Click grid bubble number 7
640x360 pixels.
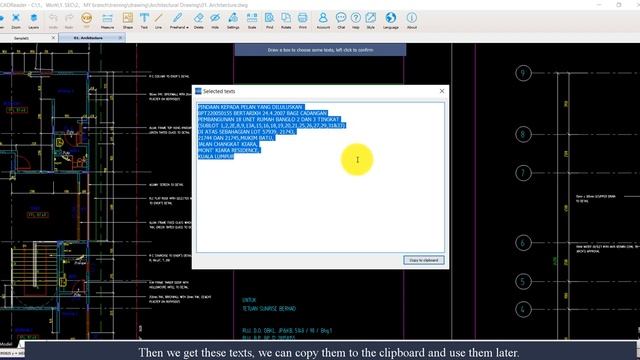click(523, 173)
